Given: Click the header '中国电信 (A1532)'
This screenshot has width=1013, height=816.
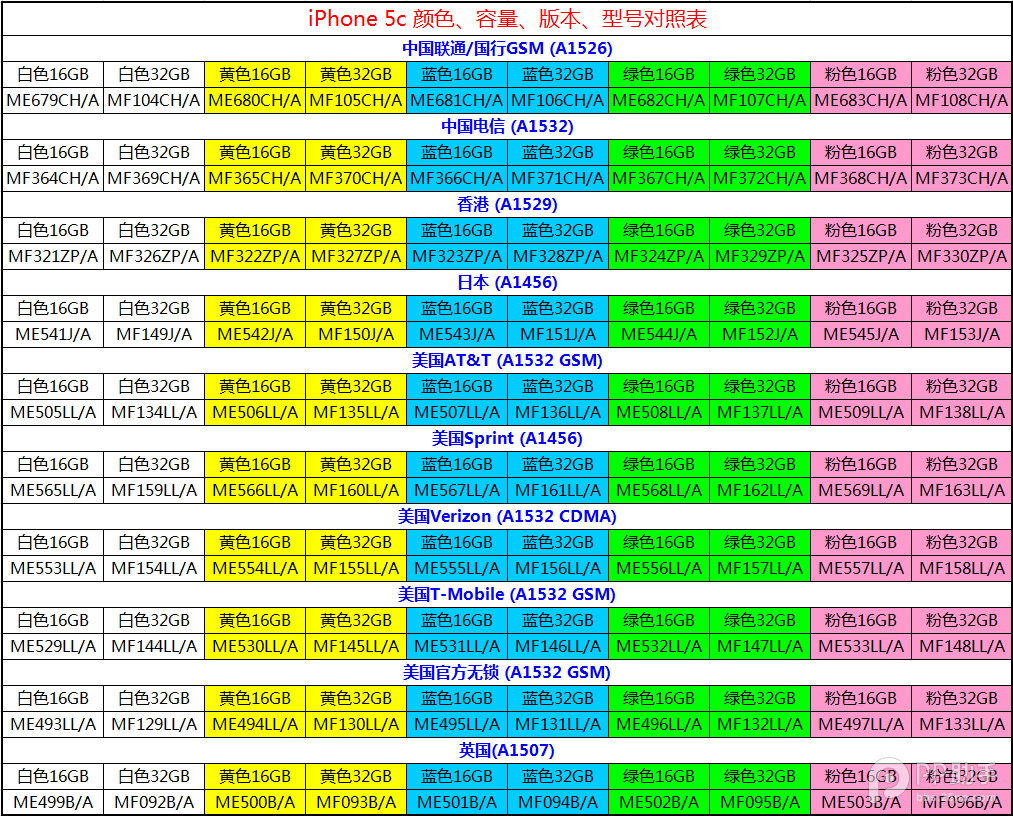Looking at the screenshot, I should tap(507, 127).
